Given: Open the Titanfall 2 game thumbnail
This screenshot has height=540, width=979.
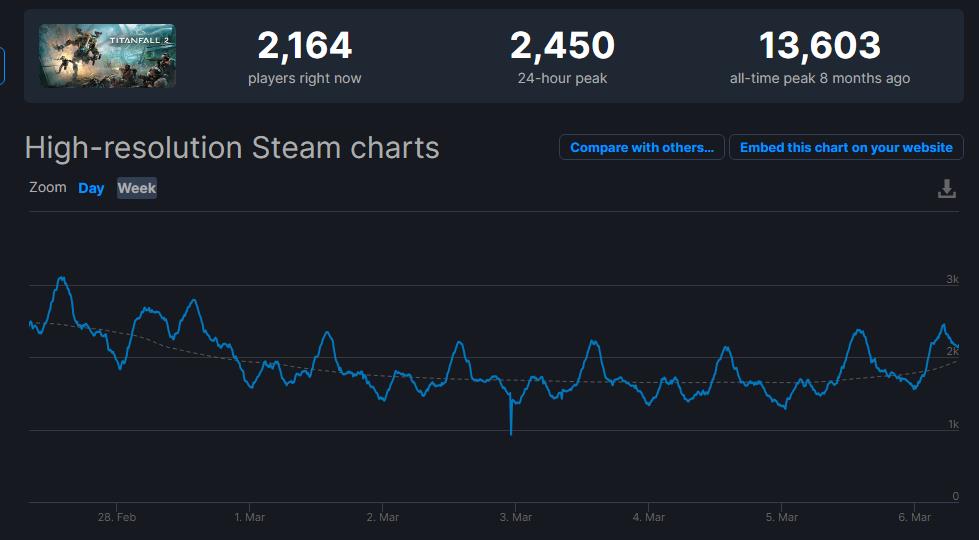Looking at the screenshot, I should click(x=107, y=56).
